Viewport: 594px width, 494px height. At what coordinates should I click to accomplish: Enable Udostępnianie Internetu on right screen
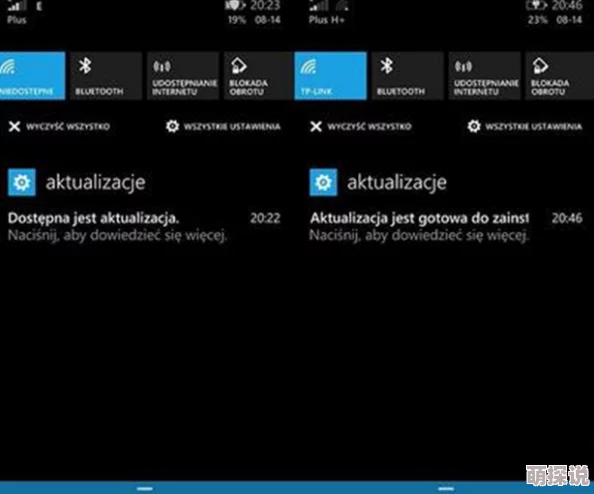(485, 76)
